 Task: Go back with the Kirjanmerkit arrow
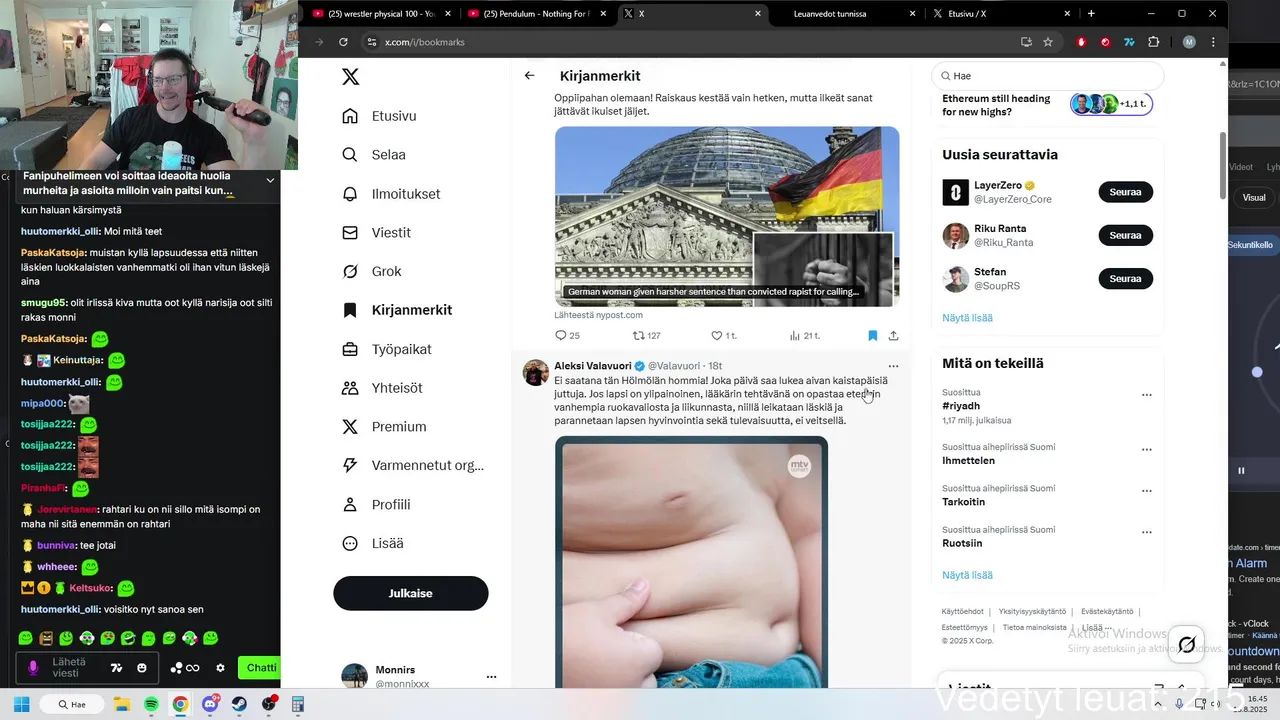click(x=529, y=76)
